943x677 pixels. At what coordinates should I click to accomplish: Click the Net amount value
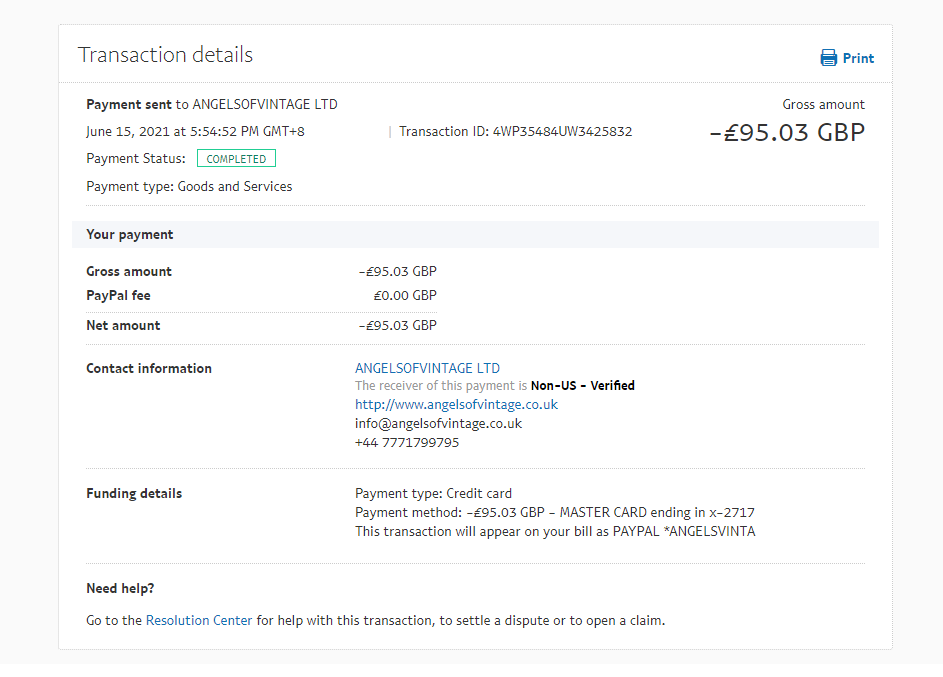coord(397,325)
